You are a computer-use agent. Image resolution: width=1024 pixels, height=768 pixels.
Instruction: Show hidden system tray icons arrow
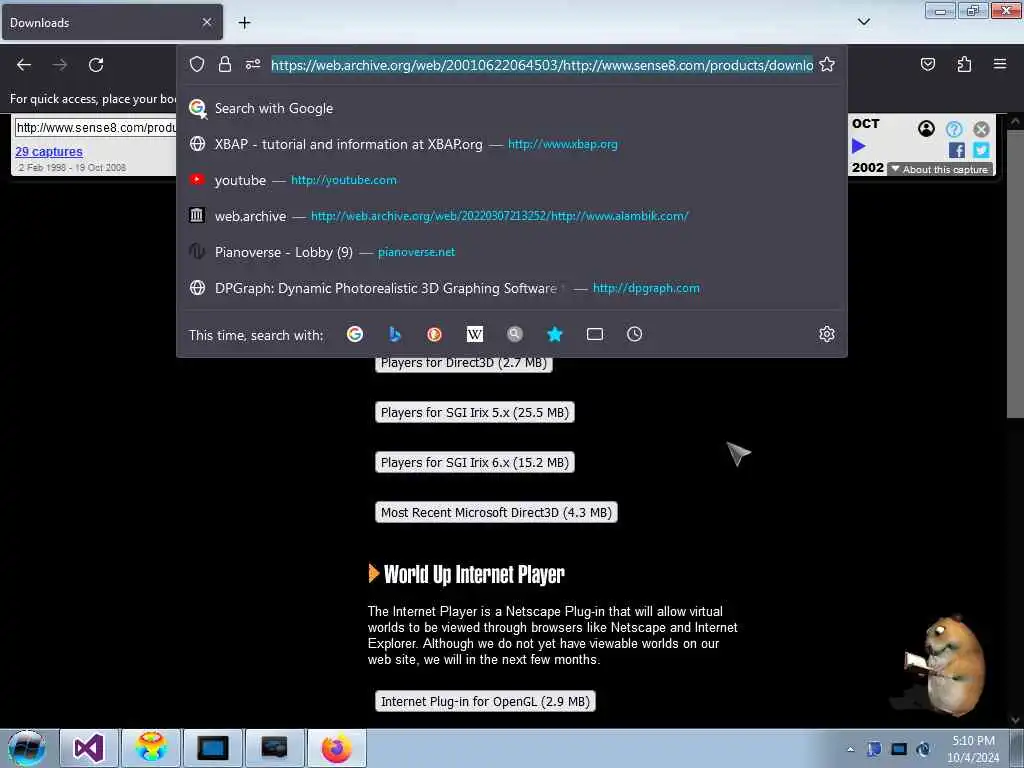coord(850,749)
